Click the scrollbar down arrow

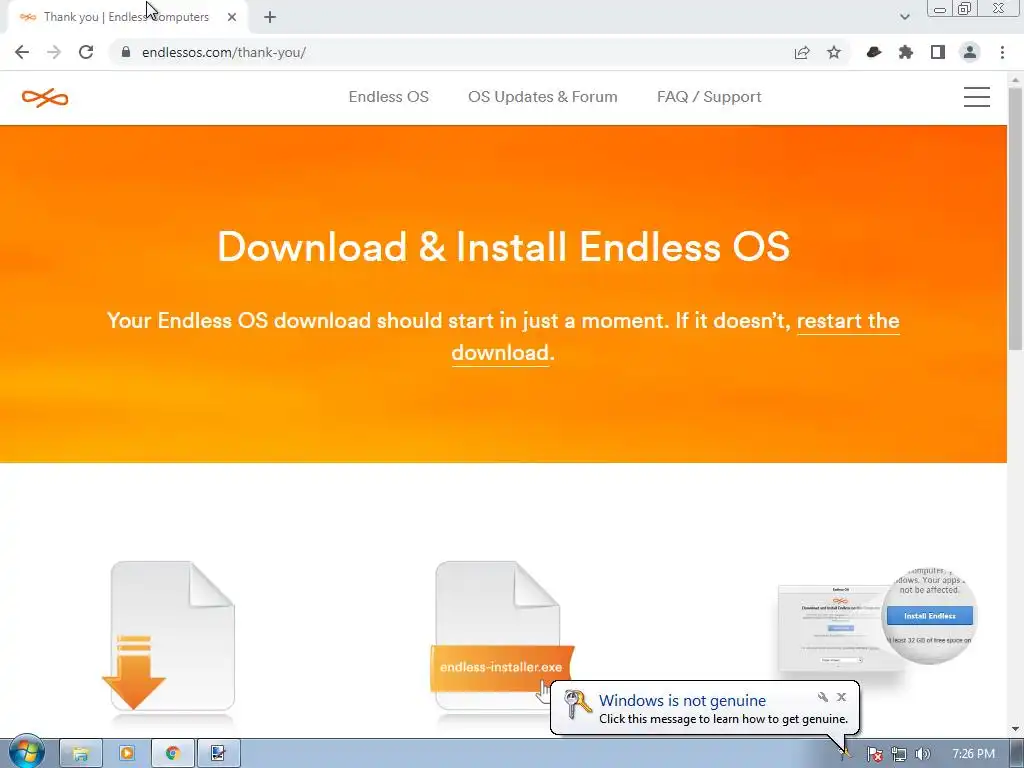click(1015, 729)
